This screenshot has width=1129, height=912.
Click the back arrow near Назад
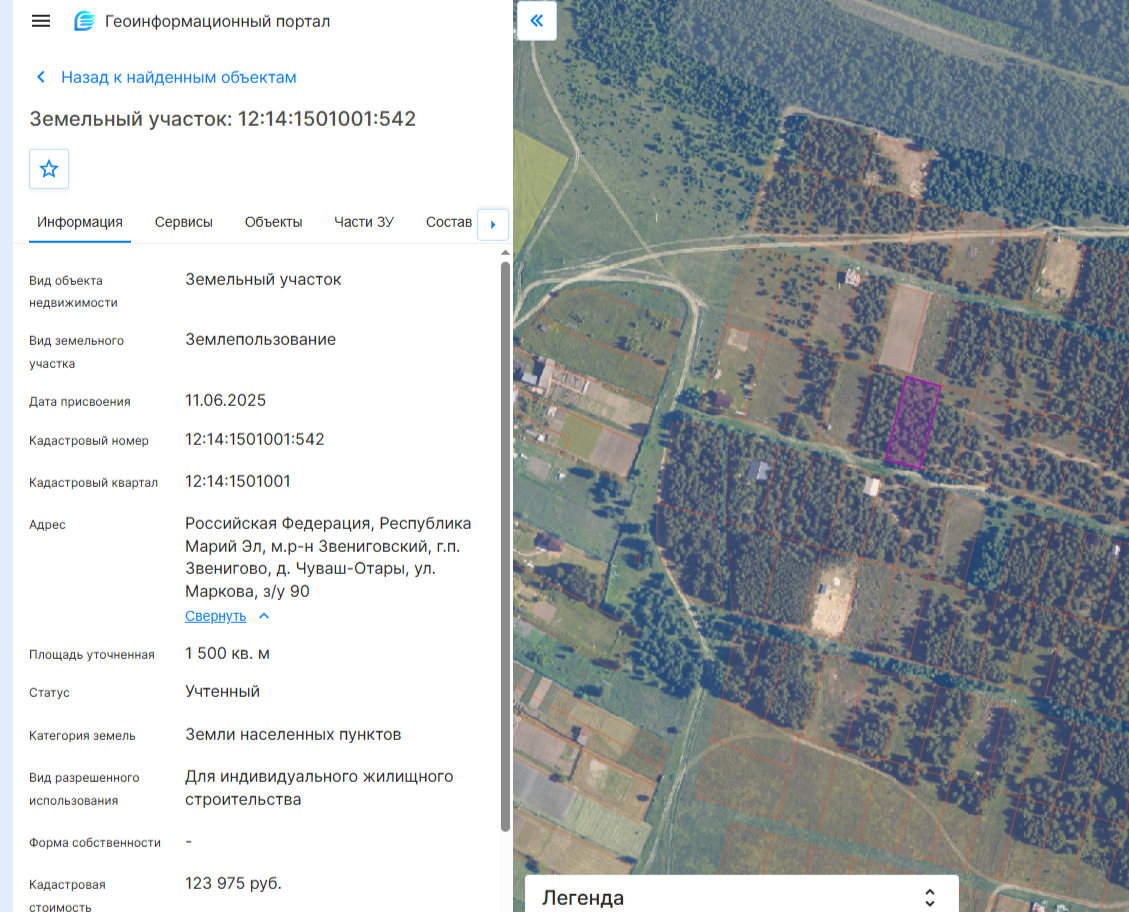click(41, 77)
